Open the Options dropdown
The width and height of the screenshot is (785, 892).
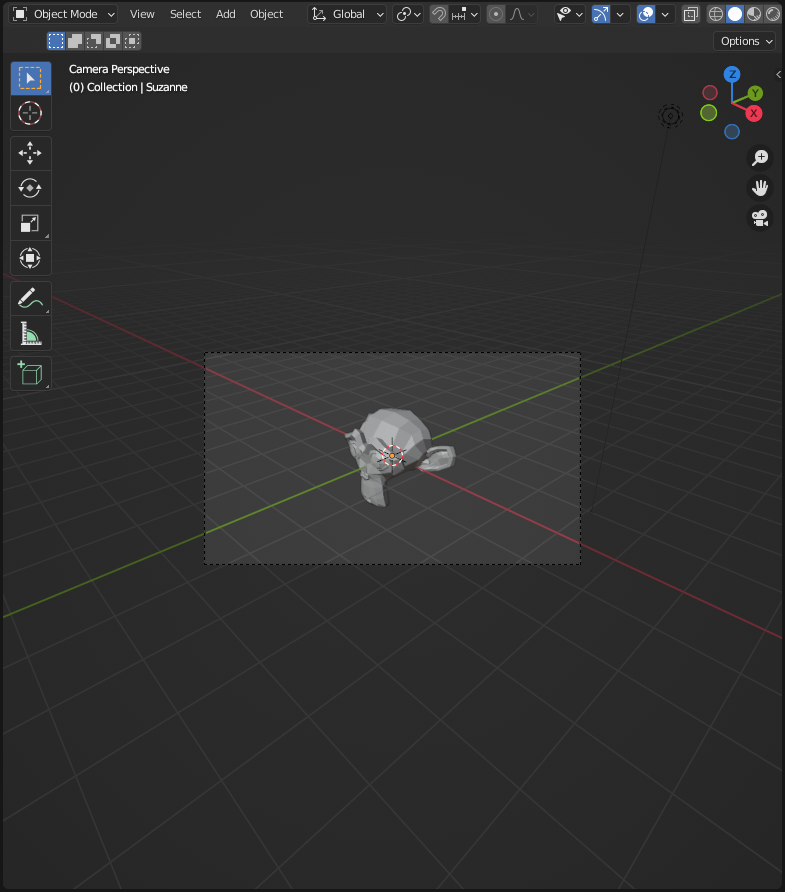click(x=744, y=41)
